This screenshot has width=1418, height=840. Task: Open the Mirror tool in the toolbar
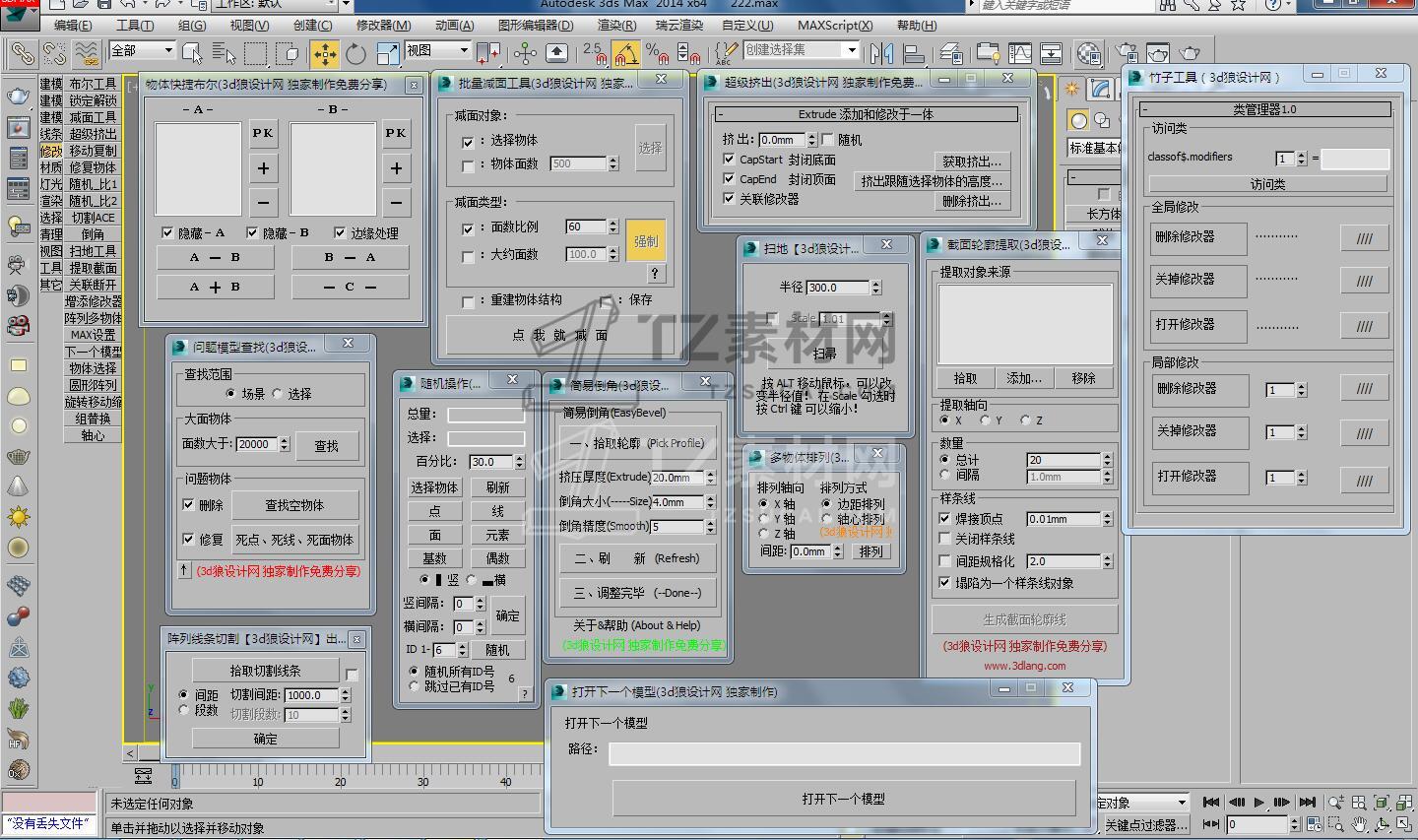point(882,53)
